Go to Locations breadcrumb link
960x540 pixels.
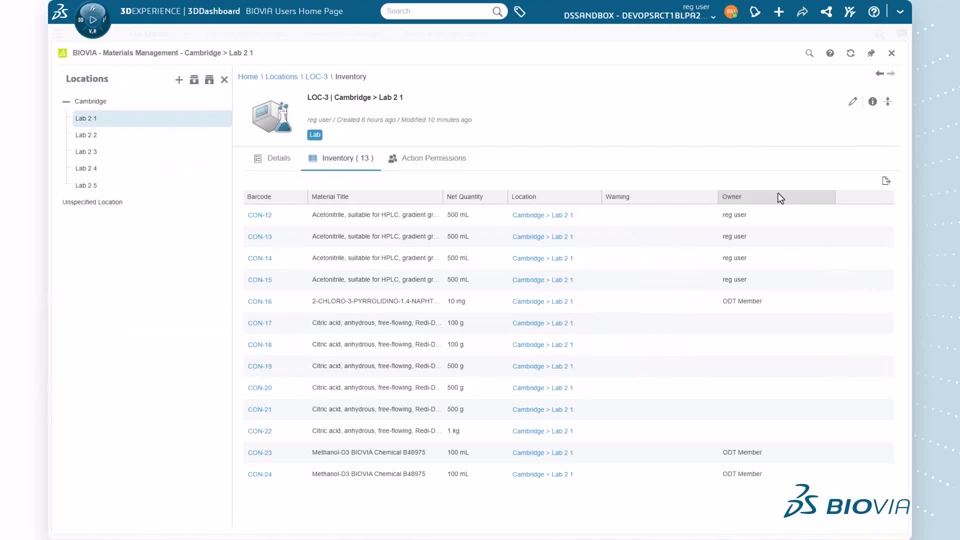coord(282,77)
